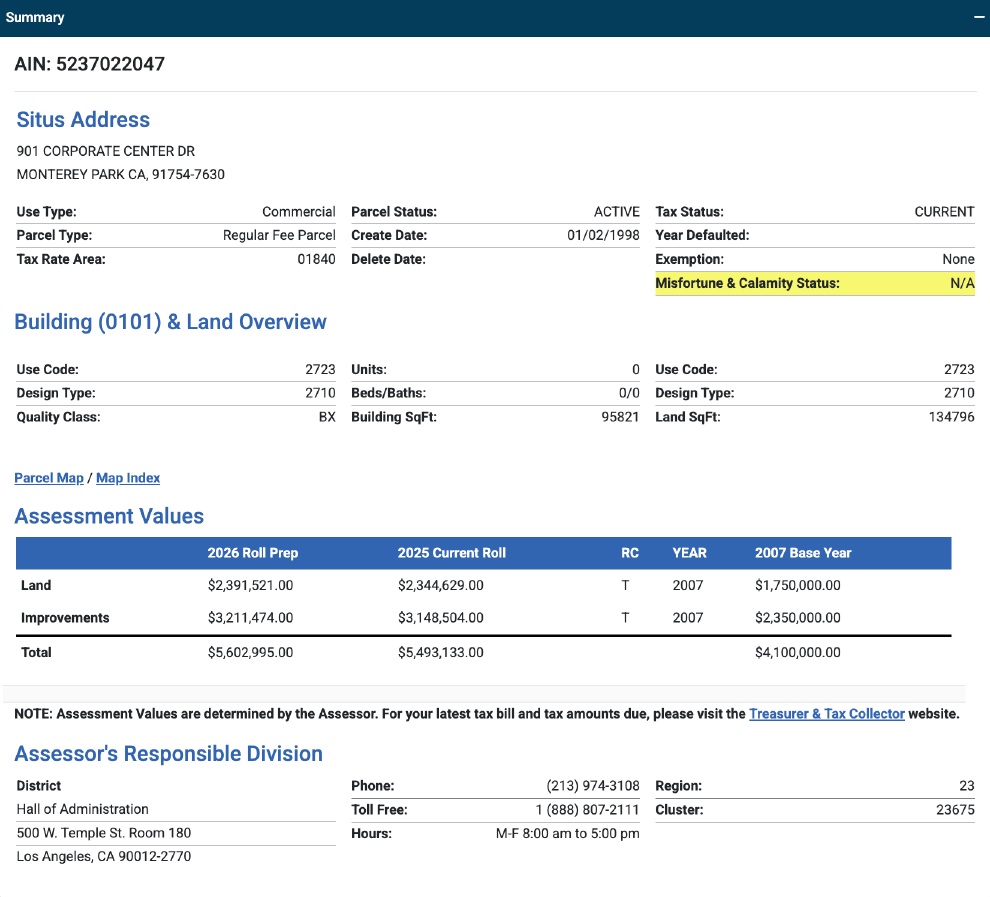Click the toll free number 1 (888) 807-2111
This screenshot has width=990, height=897.
tap(587, 809)
